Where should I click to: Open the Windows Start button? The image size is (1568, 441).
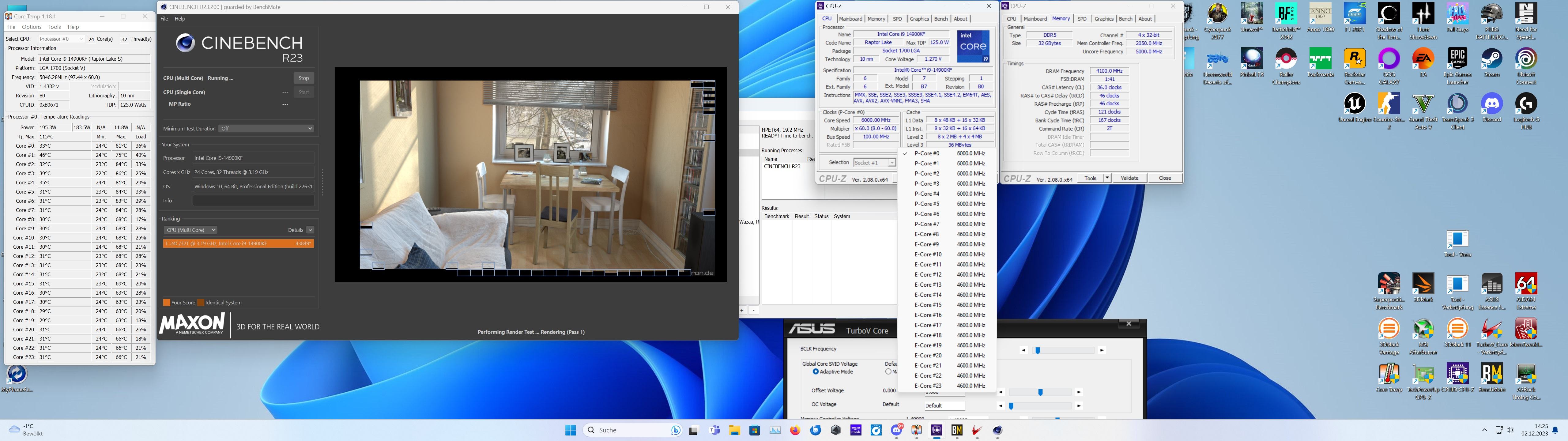(570, 430)
